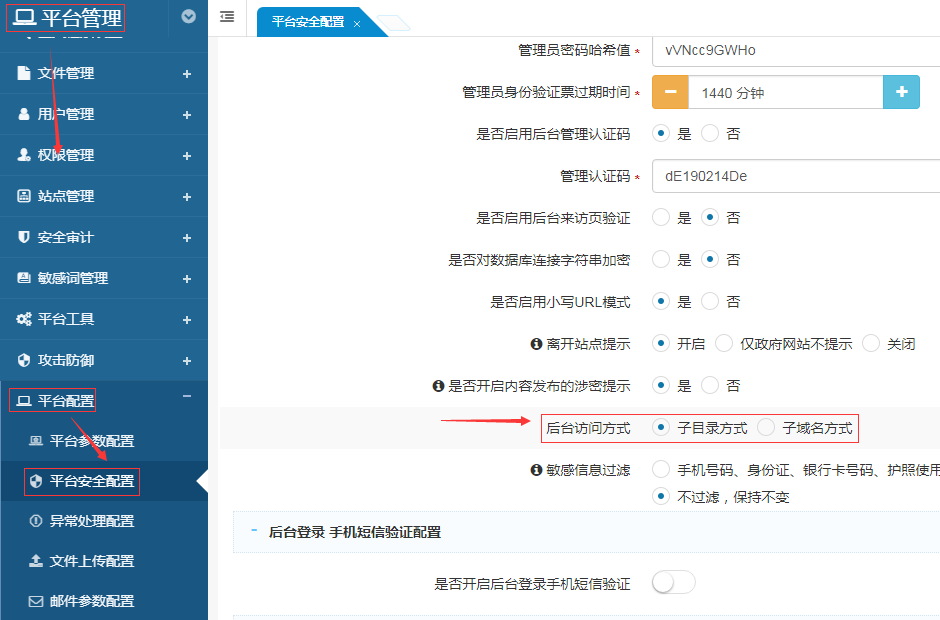940x620 pixels.
Task: Collapse the 平台配置 sidebar section
Action: coord(186,401)
